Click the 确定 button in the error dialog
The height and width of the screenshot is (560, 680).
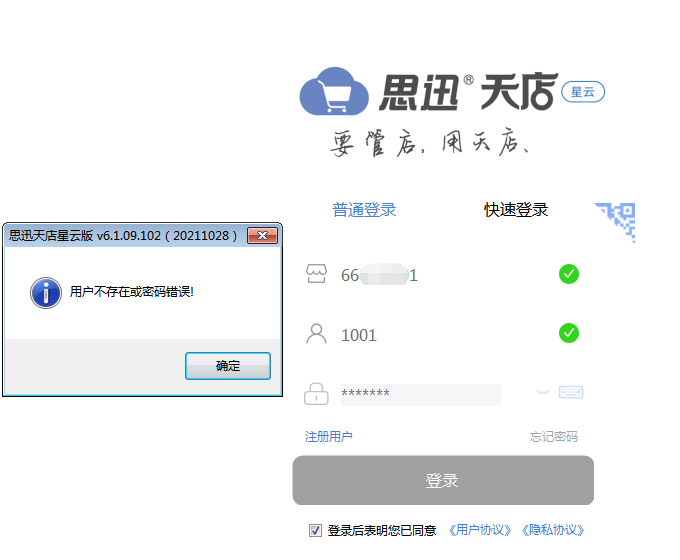point(228,366)
